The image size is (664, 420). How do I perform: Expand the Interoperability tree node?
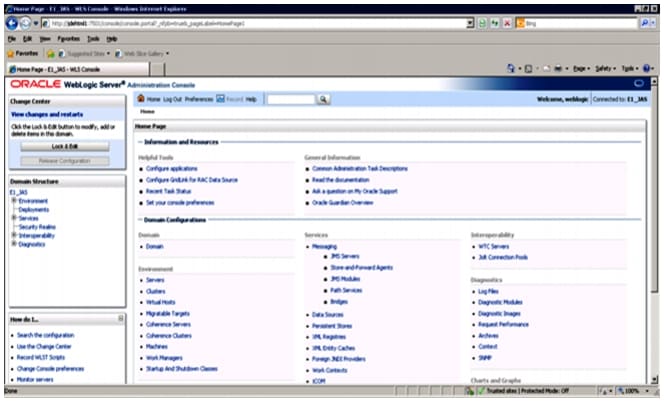(x=14, y=235)
